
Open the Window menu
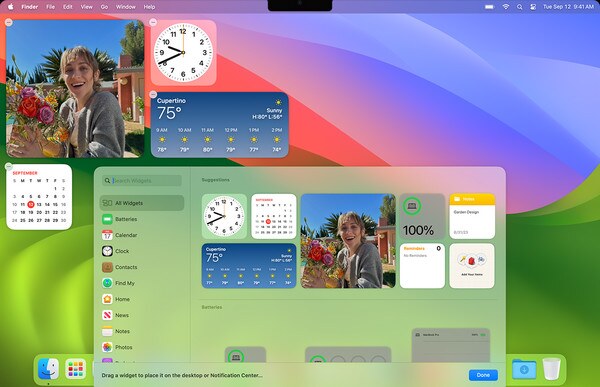[x=126, y=7]
